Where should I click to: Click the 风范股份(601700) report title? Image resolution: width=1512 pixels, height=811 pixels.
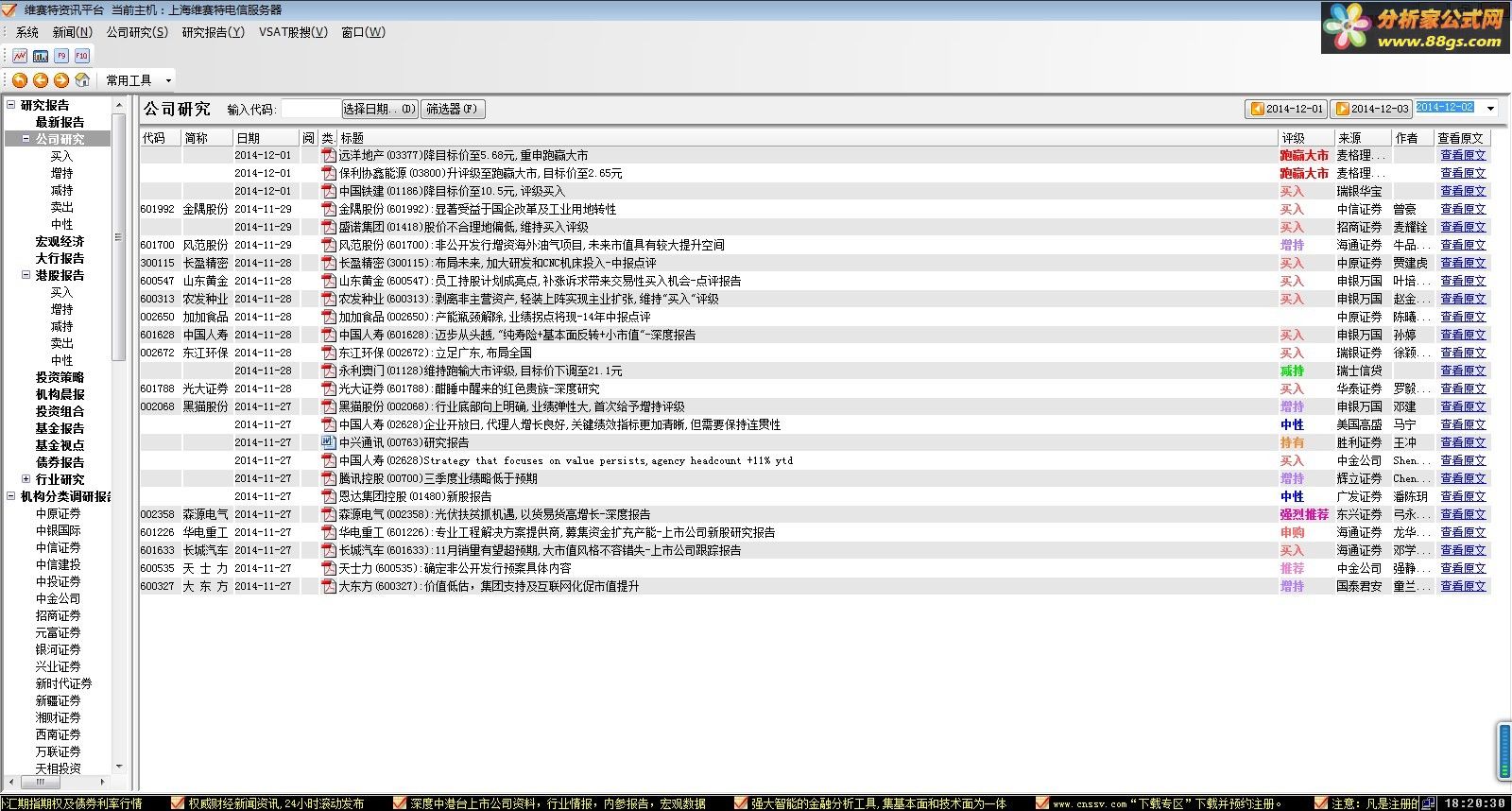pyautogui.click(x=531, y=245)
